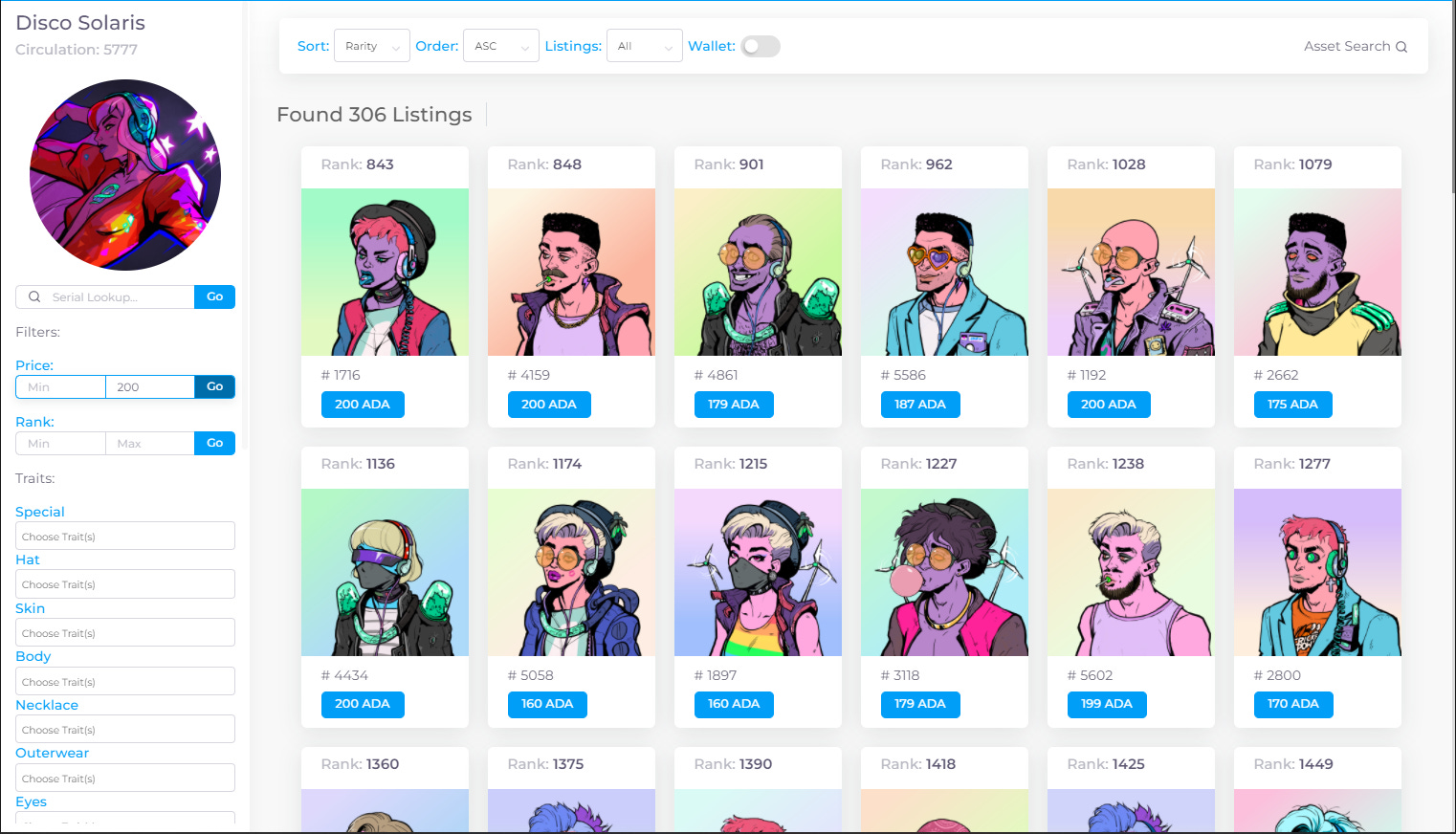
Task: Open the Necklace trait selector
Action: [125, 729]
